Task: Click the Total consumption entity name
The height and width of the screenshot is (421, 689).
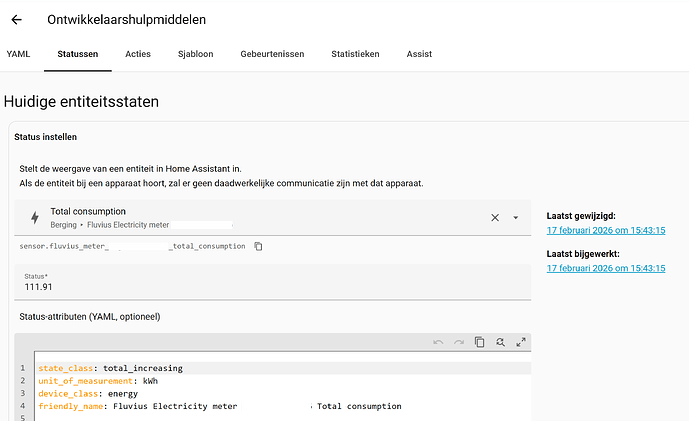Action: [x=88, y=211]
